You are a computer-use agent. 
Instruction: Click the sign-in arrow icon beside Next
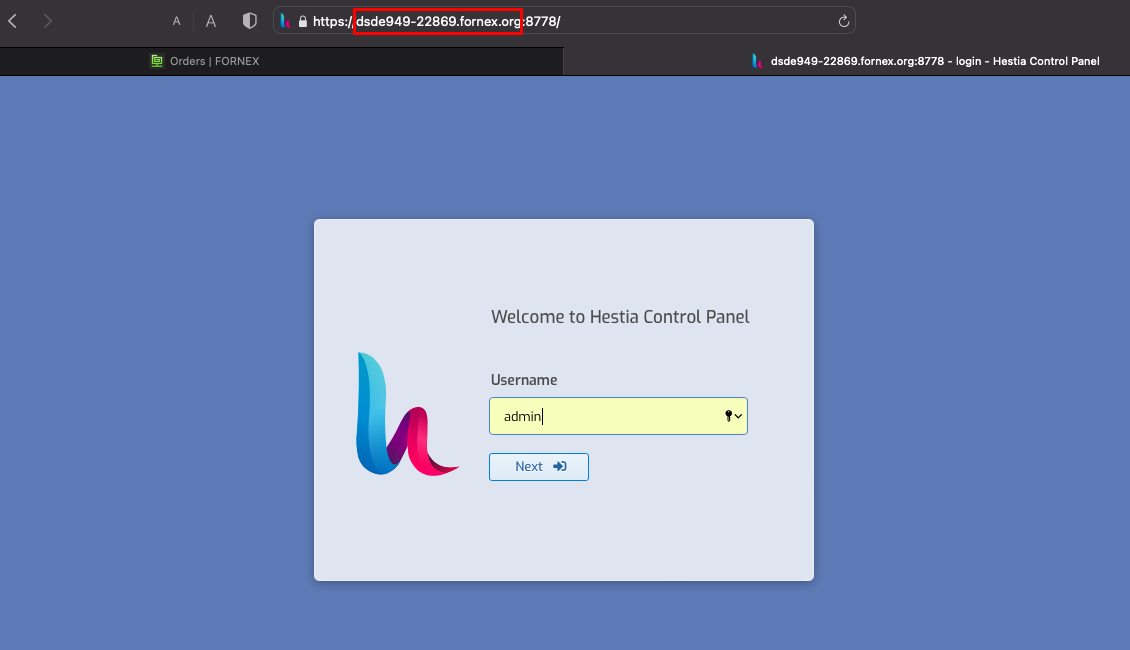[x=559, y=467]
